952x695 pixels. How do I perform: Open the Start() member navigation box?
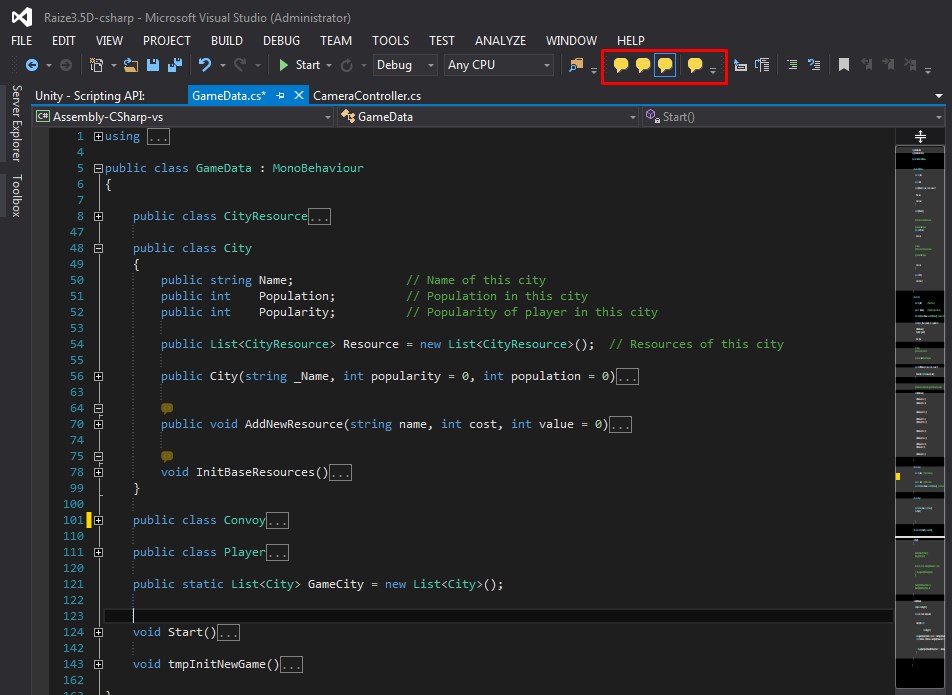coord(790,117)
